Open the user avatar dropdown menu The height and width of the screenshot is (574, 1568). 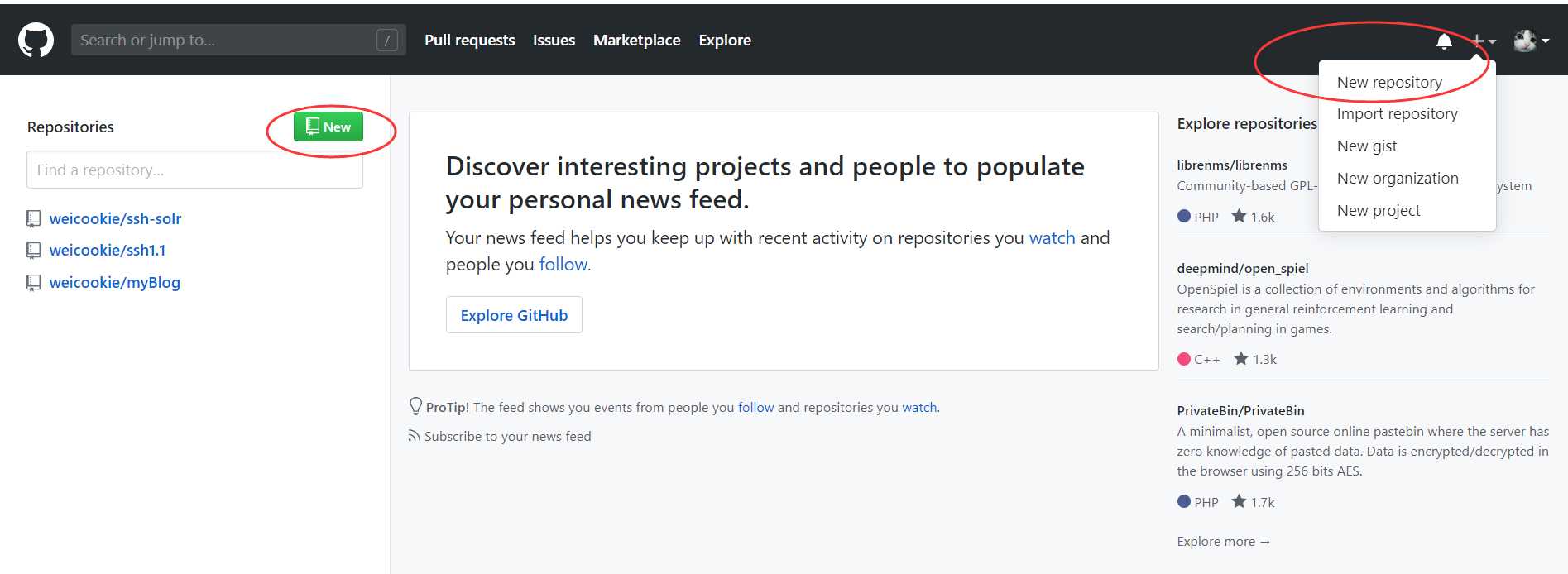pos(1530,41)
